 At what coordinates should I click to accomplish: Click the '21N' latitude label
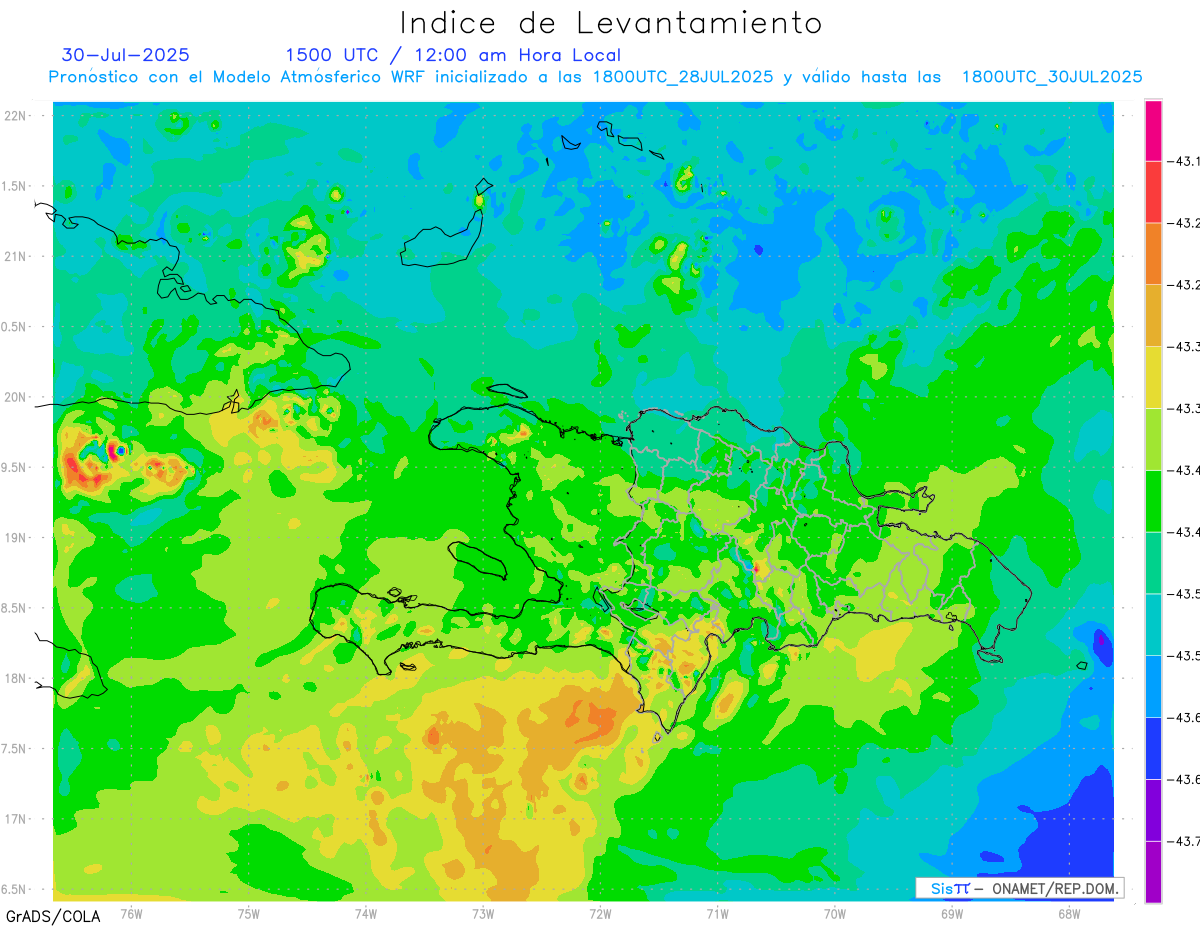click(x=17, y=256)
